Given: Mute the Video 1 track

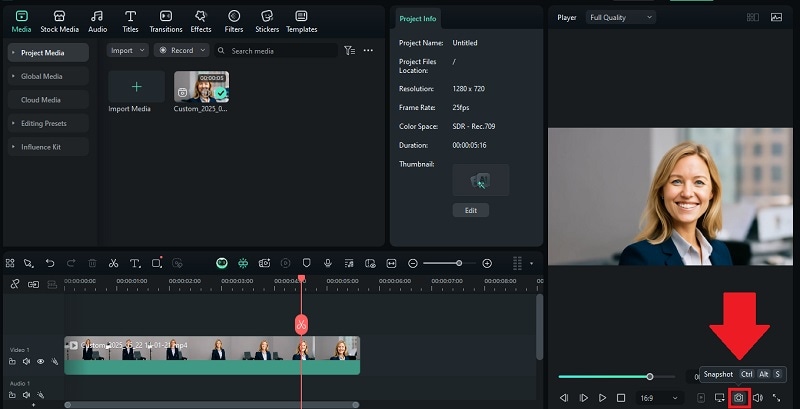Looking at the screenshot, I should pyautogui.click(x=27, y=362).
